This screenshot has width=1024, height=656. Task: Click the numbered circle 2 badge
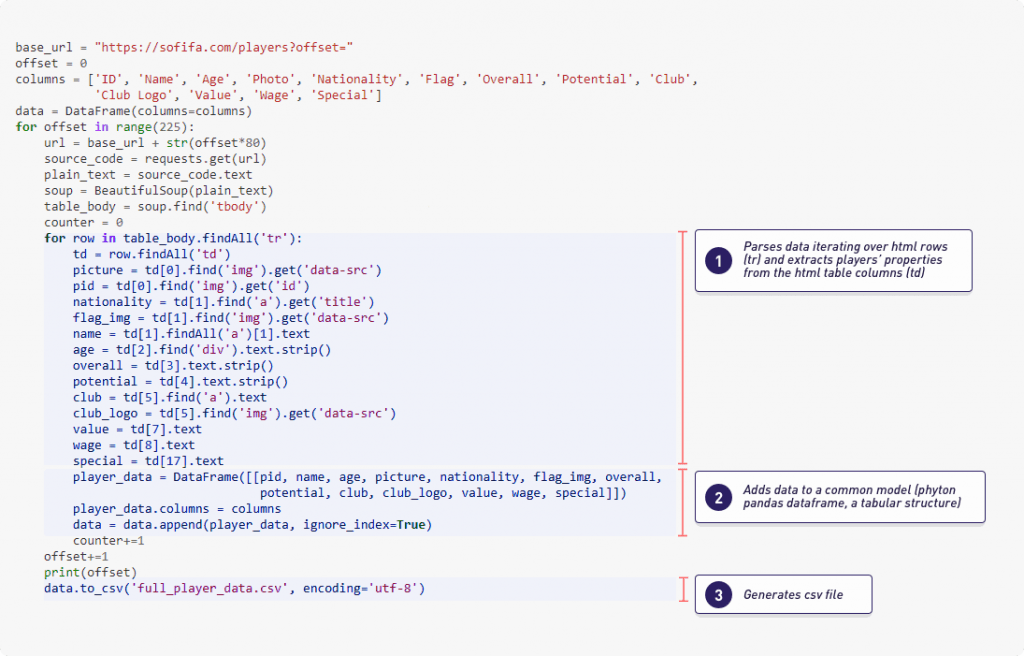[x=718, y=497]
